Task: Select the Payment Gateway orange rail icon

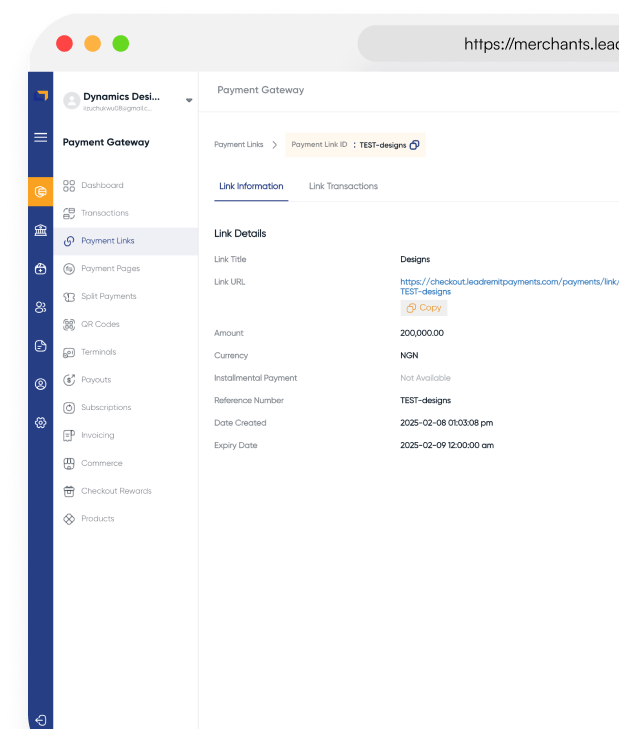Action: coord(41,191)
